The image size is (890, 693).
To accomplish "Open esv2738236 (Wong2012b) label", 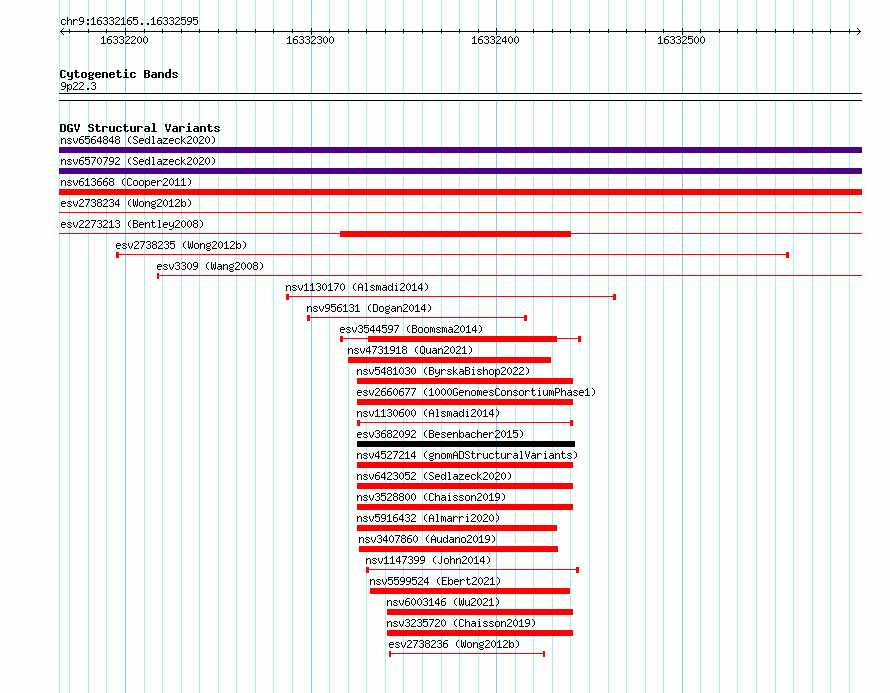I will pyautogui.click(x=454, y=644).
